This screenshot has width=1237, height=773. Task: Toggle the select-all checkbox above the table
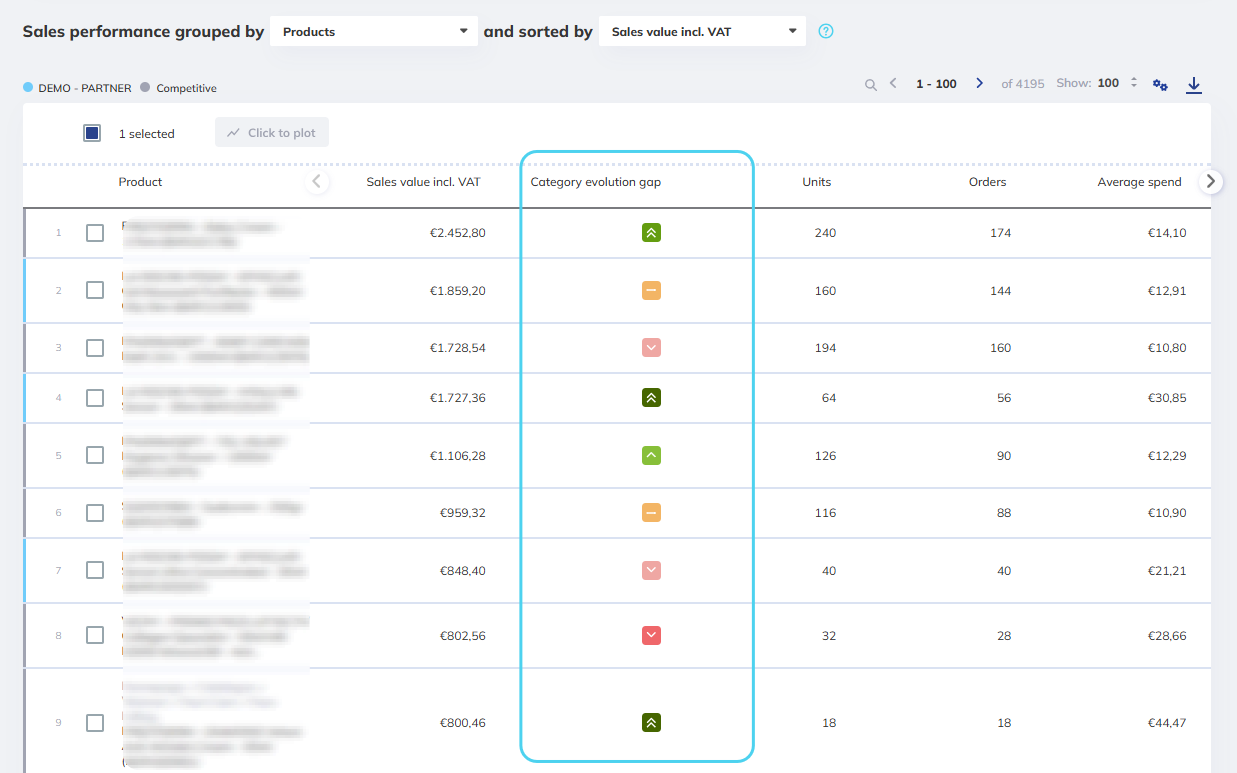[x=92, y=133]
